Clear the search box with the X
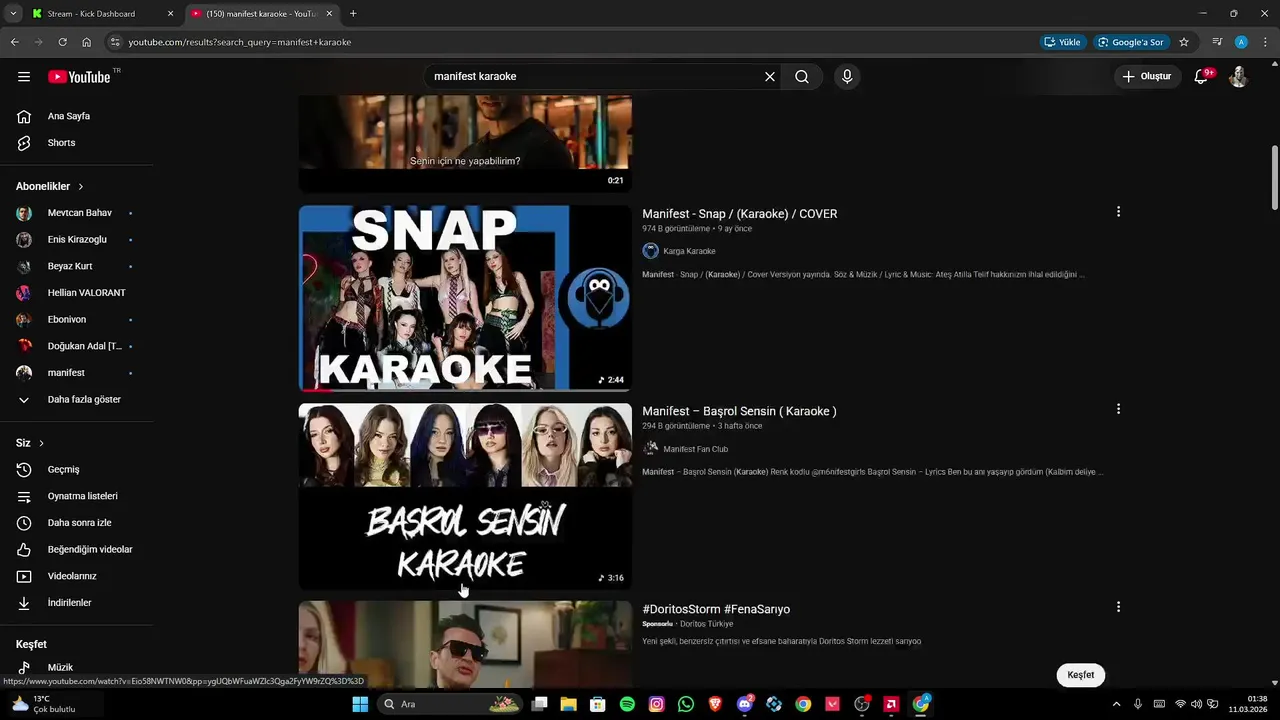1280x720 pixels. pyautogui.click(x=770, y=77)
